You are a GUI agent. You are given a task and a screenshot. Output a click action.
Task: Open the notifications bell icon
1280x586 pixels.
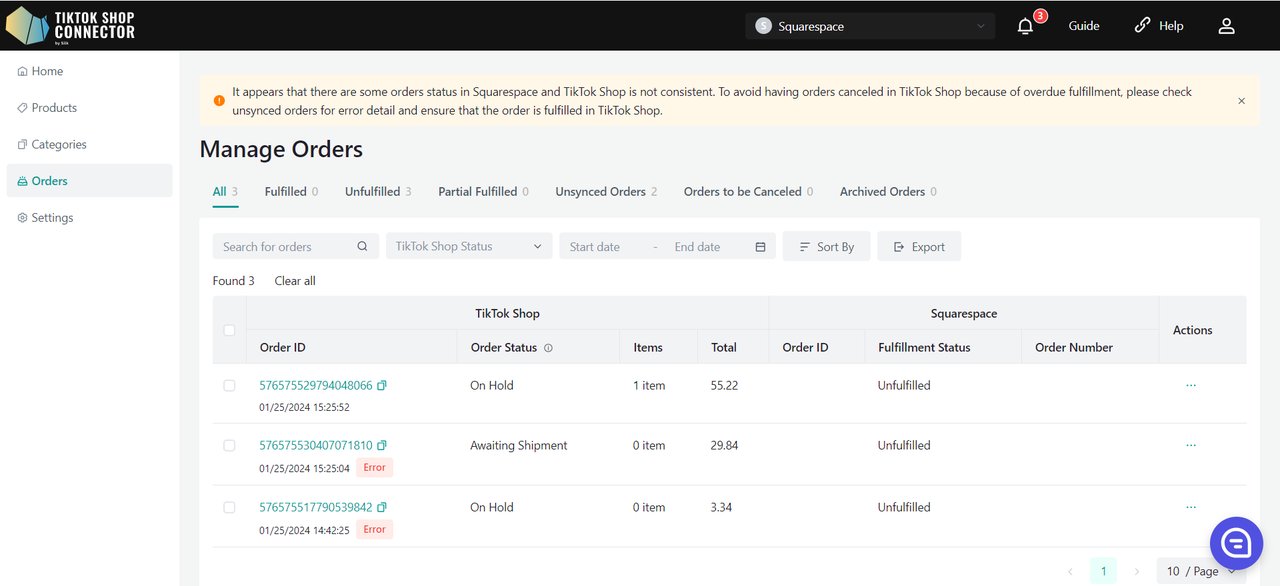point(1025,26)
